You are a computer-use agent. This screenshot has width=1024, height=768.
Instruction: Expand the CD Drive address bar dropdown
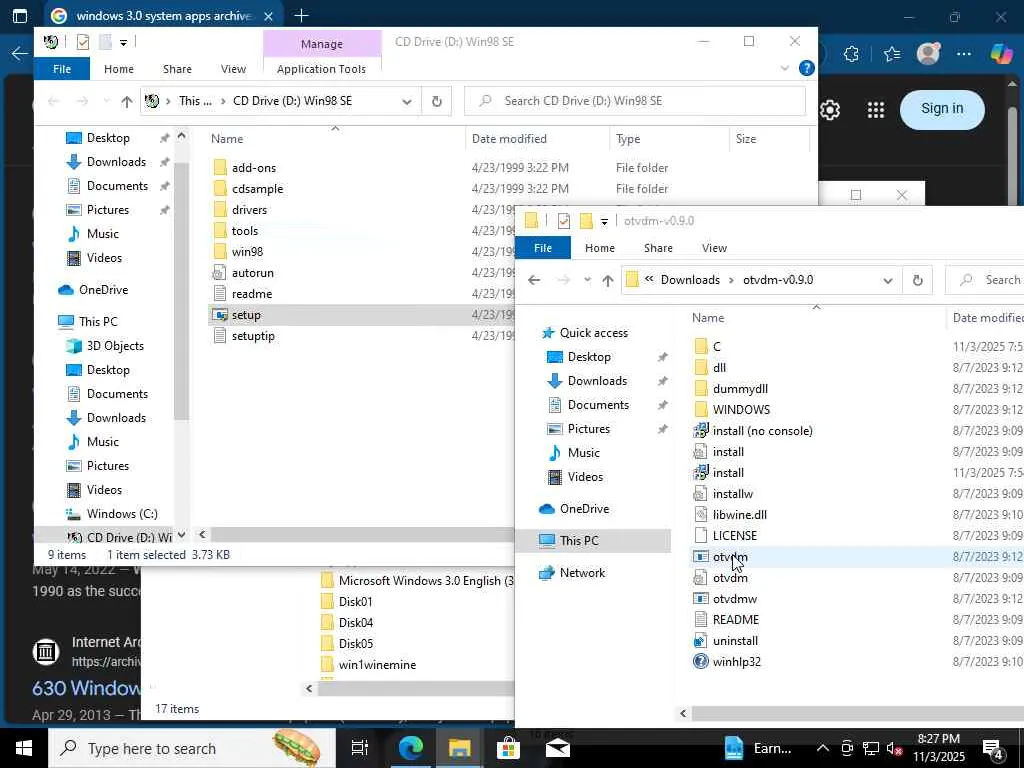click(407, 101)
